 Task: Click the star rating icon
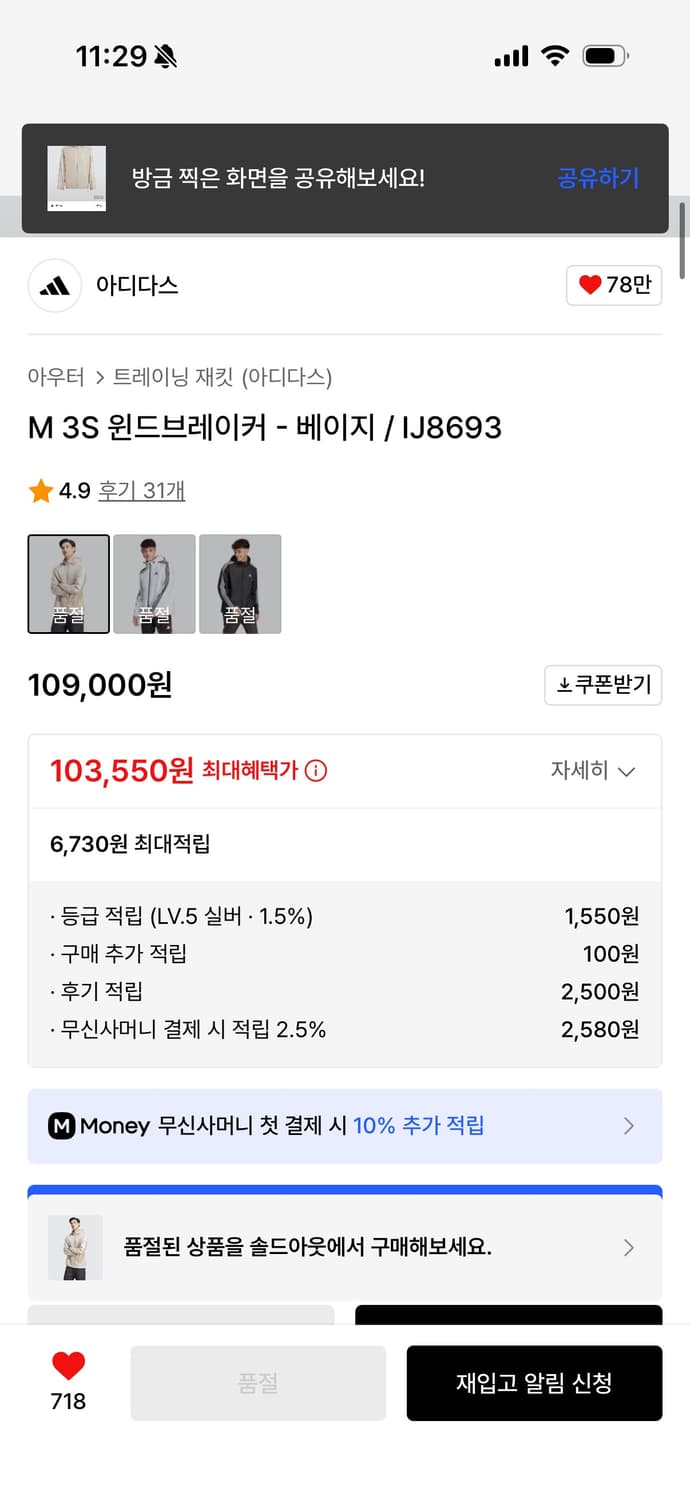(40, 491)
